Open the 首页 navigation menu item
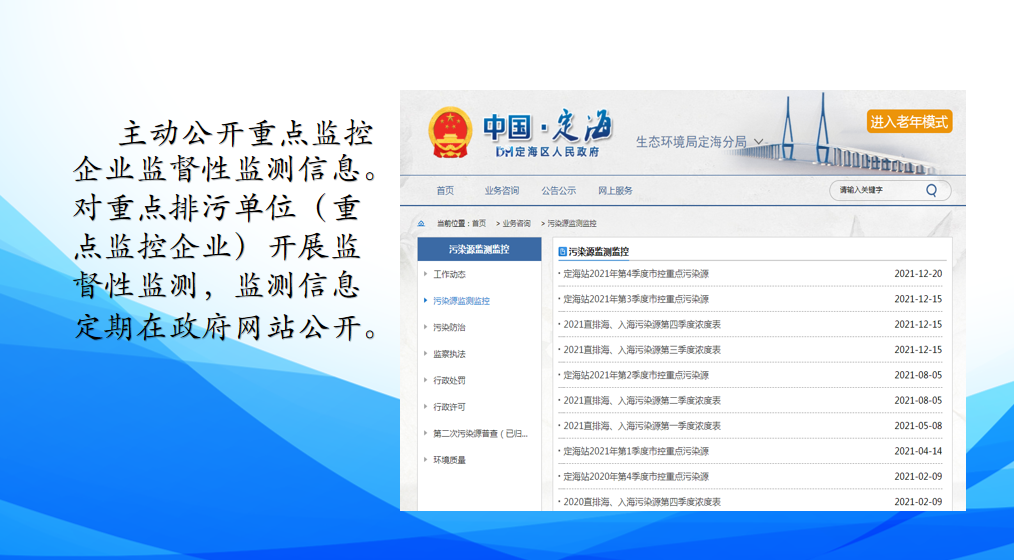 [444, 190]
